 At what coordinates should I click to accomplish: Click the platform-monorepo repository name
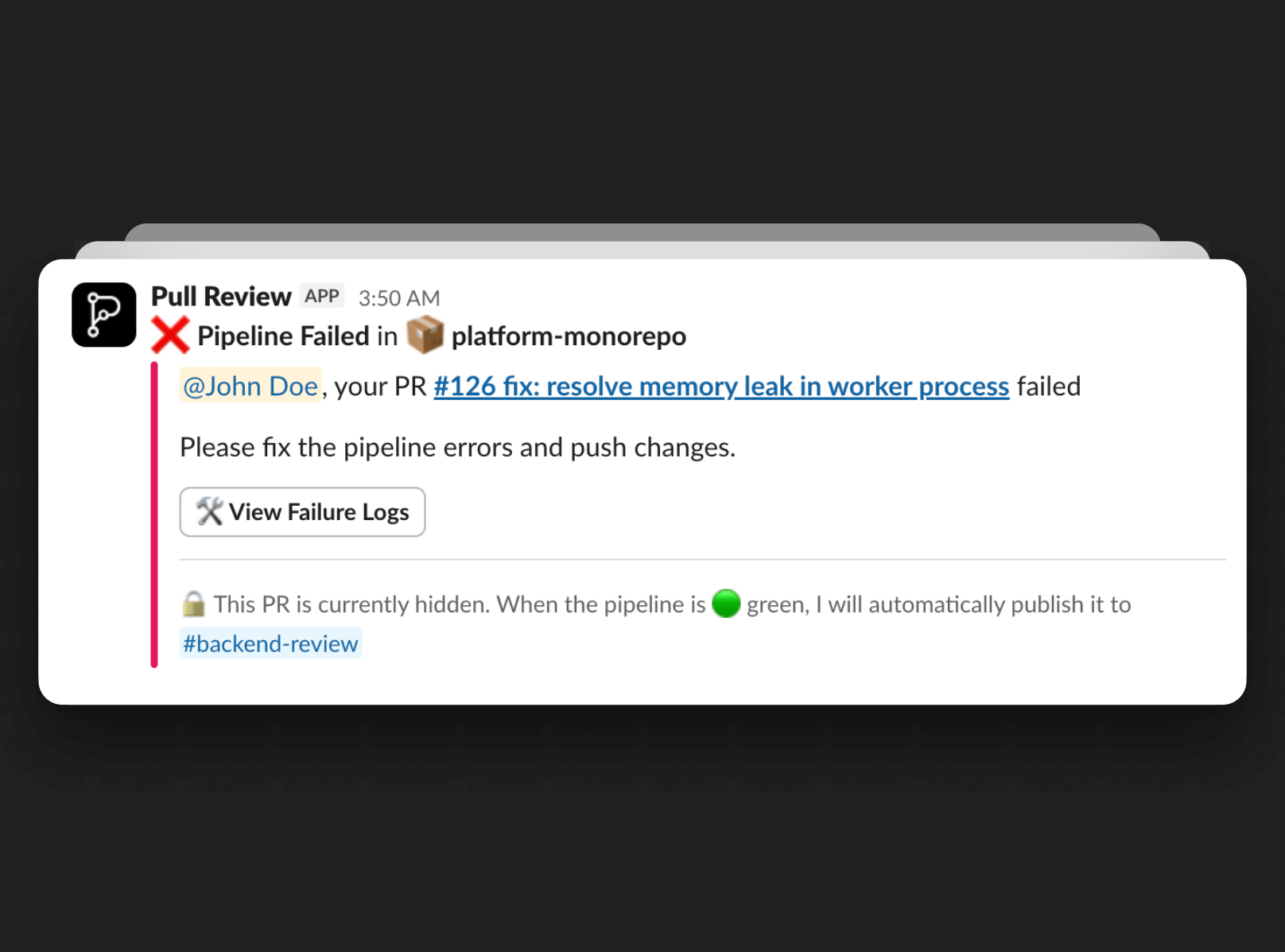[569, 336]
